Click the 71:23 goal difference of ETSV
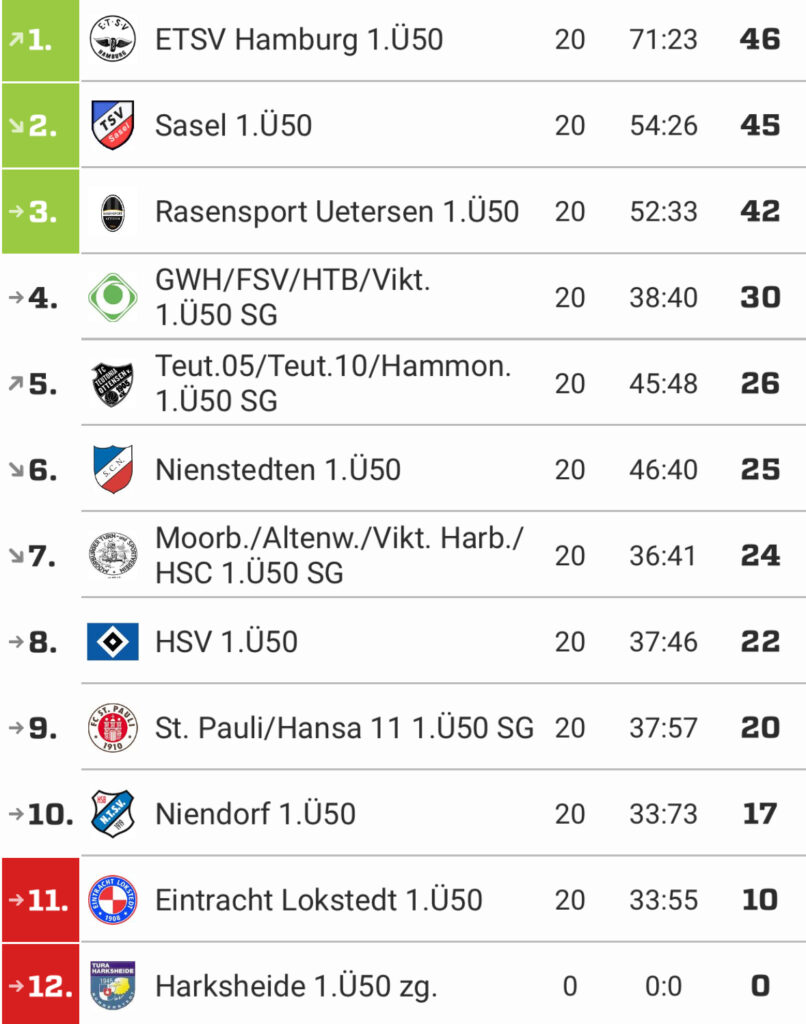The height and width of the screenshot is (1024, 806). tap(663, 39)
